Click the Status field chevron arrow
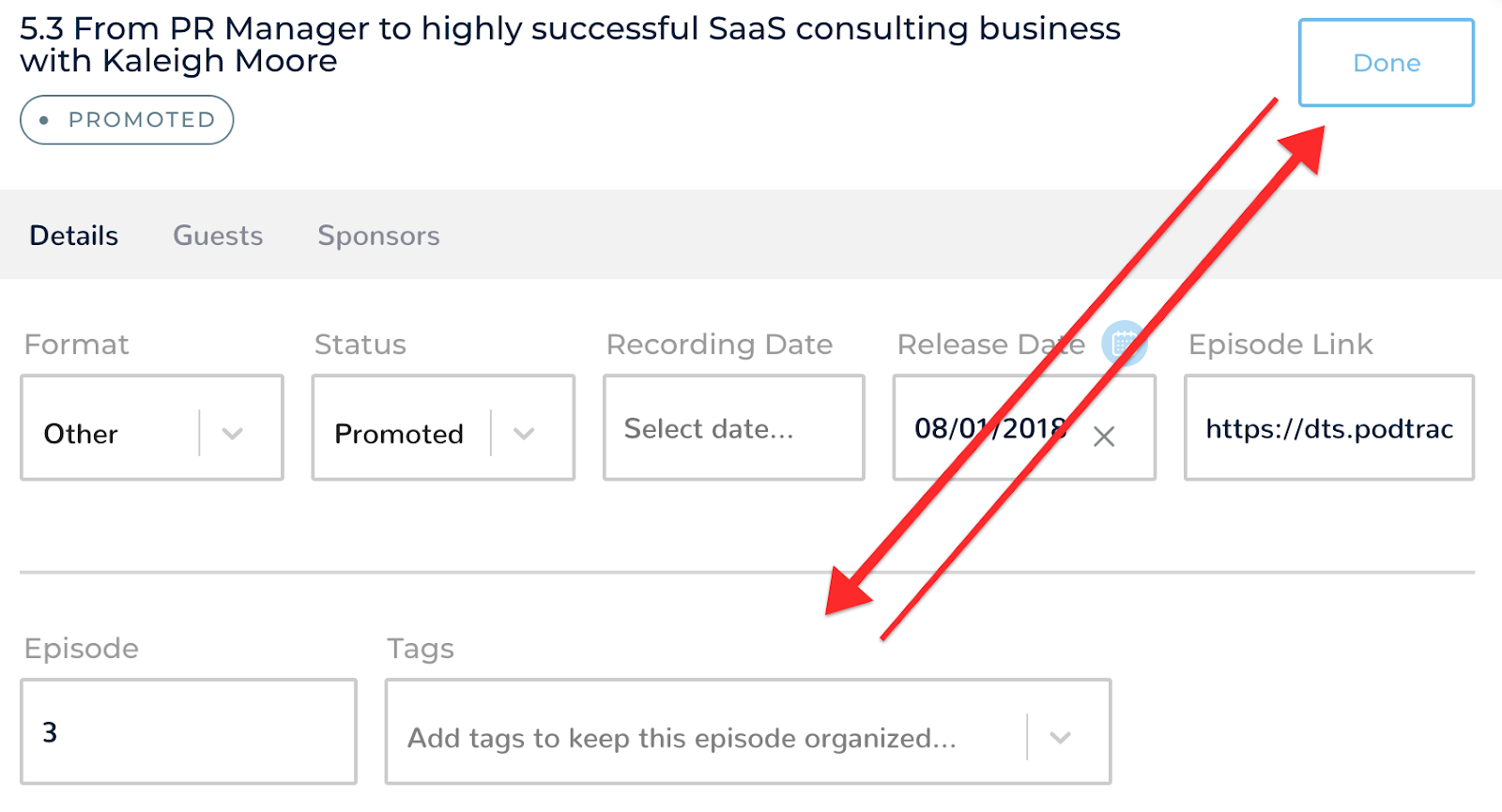 coord(524,434)
